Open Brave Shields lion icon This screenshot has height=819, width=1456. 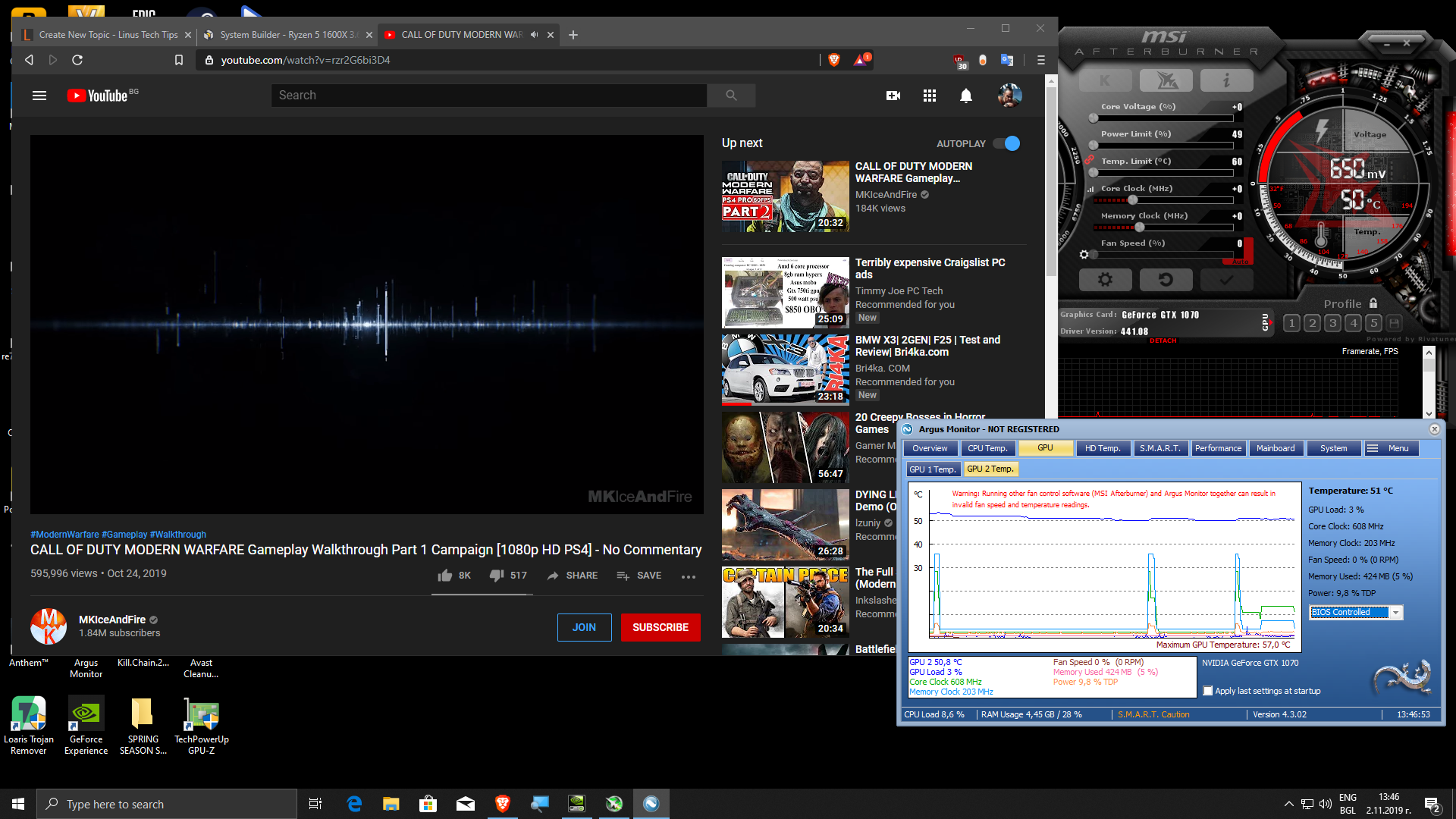click(834, 60)
